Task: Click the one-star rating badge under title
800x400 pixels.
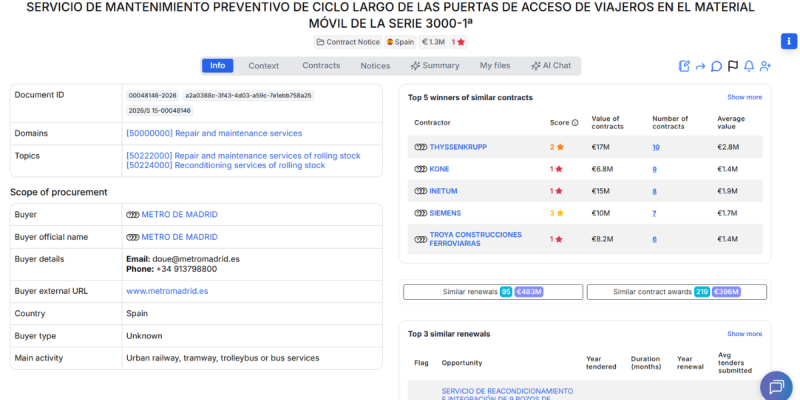Action: tap(458, 42)
